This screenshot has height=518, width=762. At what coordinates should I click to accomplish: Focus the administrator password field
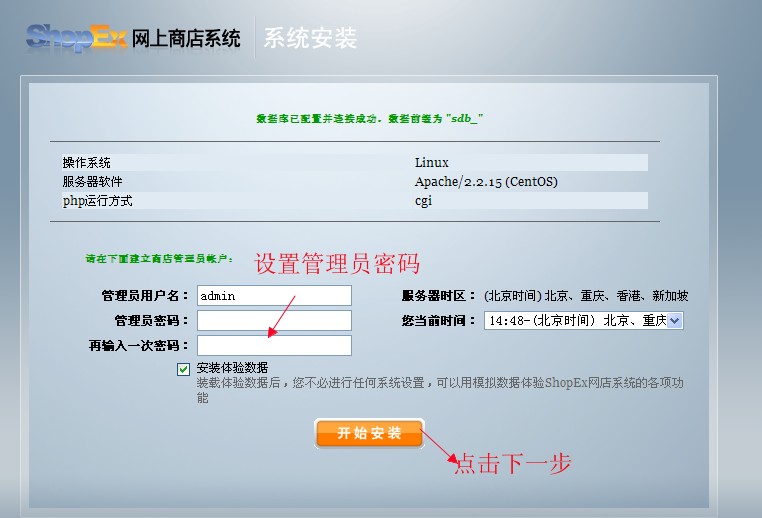[274, 321]
